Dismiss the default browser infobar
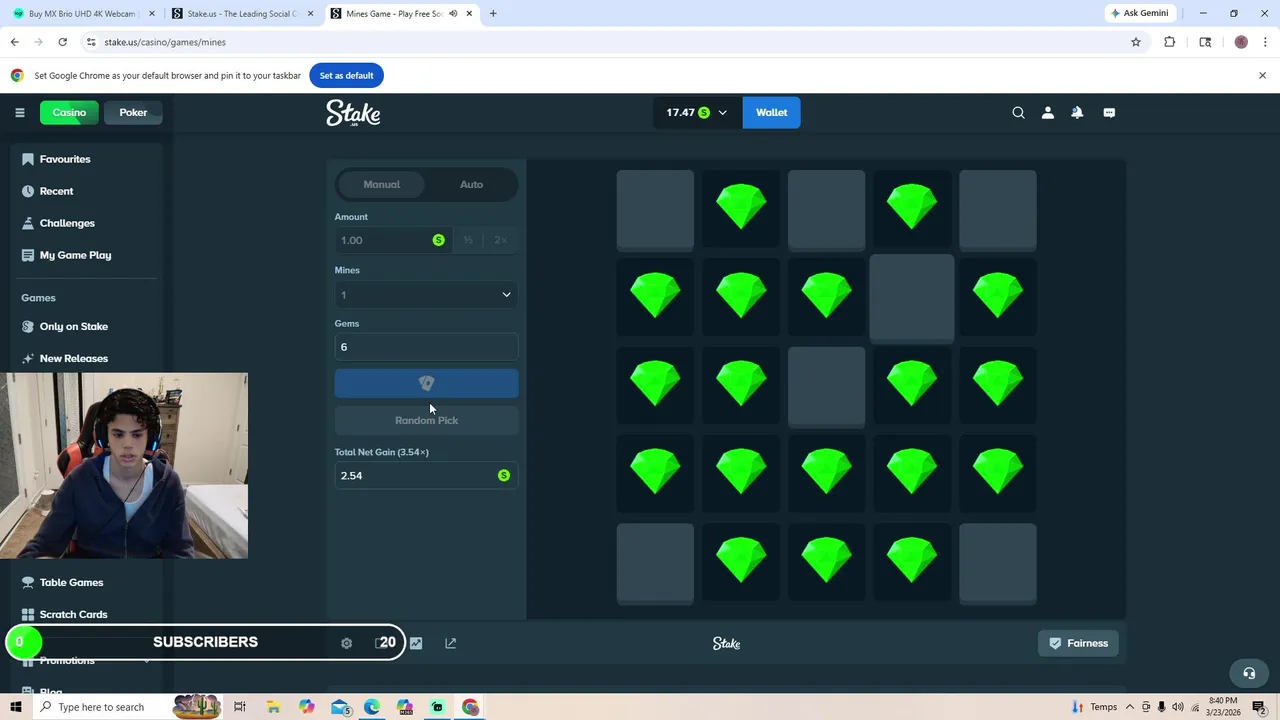 point(1262,75)
